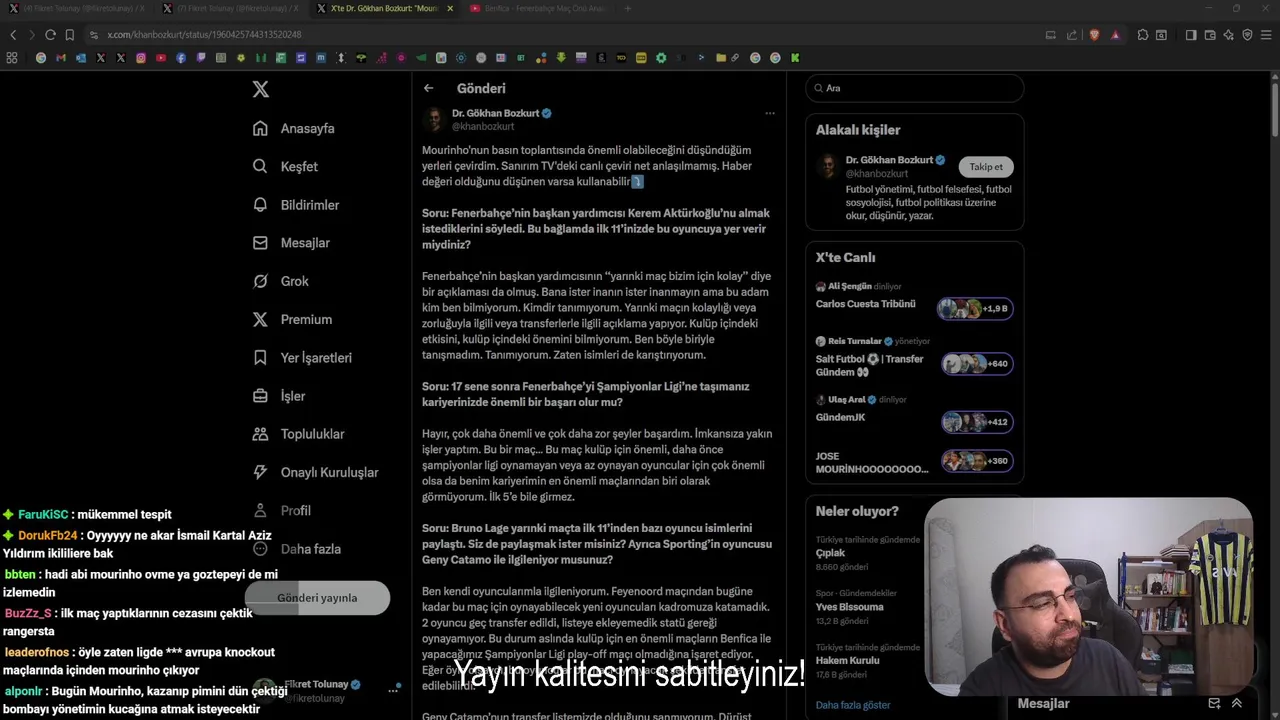
Task: Open Dr. Gökhan Bozkurt post author name
Action: pyautogui.click(x=495, y=113)
